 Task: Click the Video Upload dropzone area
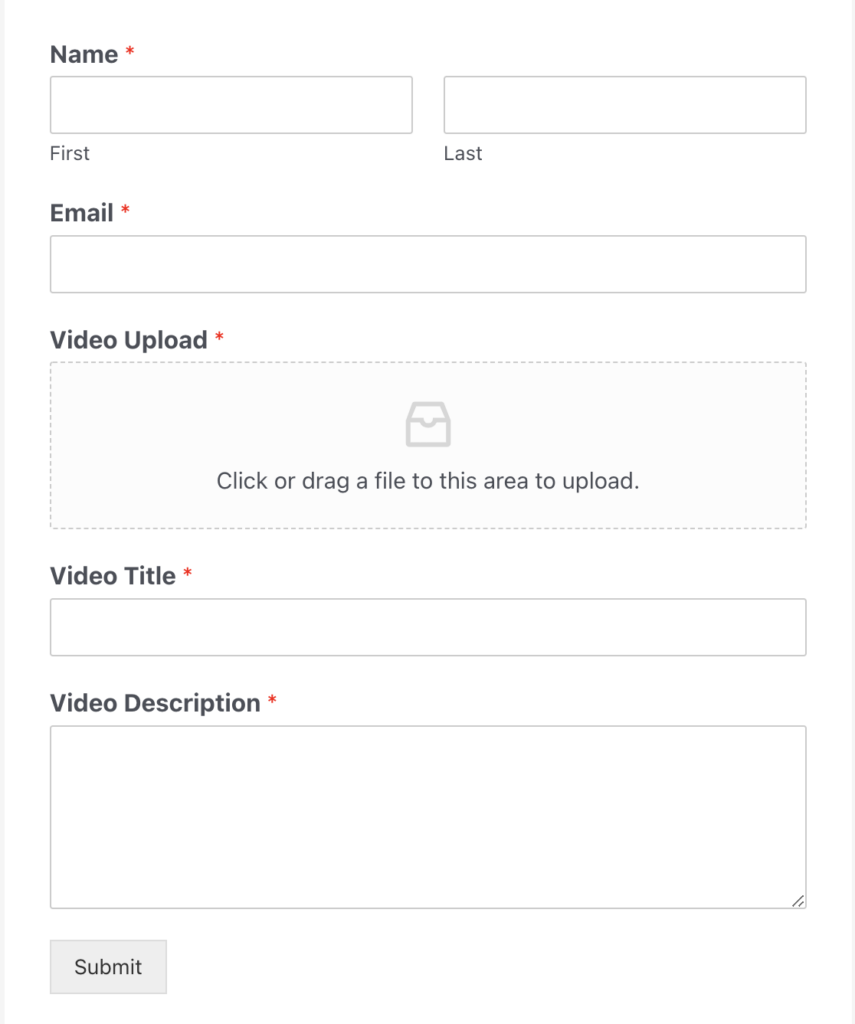click(428, 445)
